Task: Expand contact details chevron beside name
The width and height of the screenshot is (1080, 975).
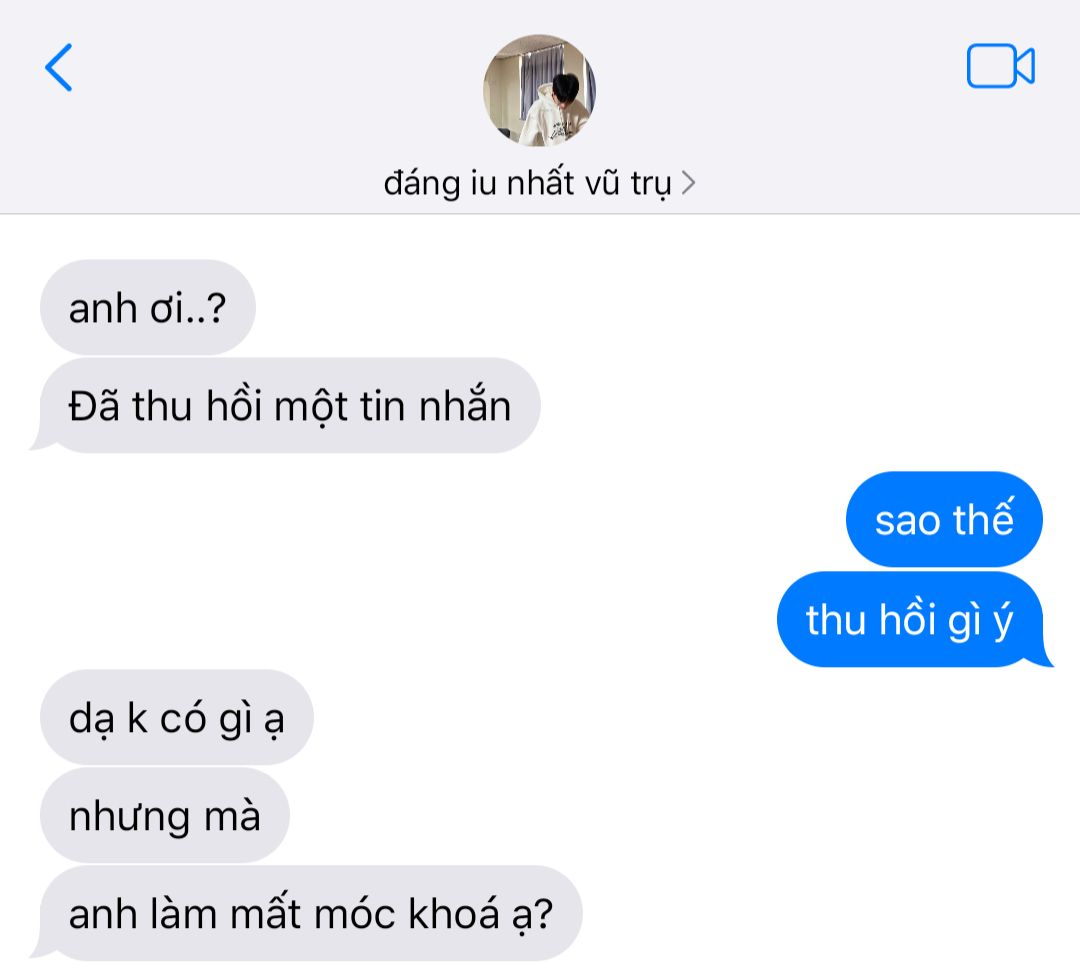Action: (688, 183)
